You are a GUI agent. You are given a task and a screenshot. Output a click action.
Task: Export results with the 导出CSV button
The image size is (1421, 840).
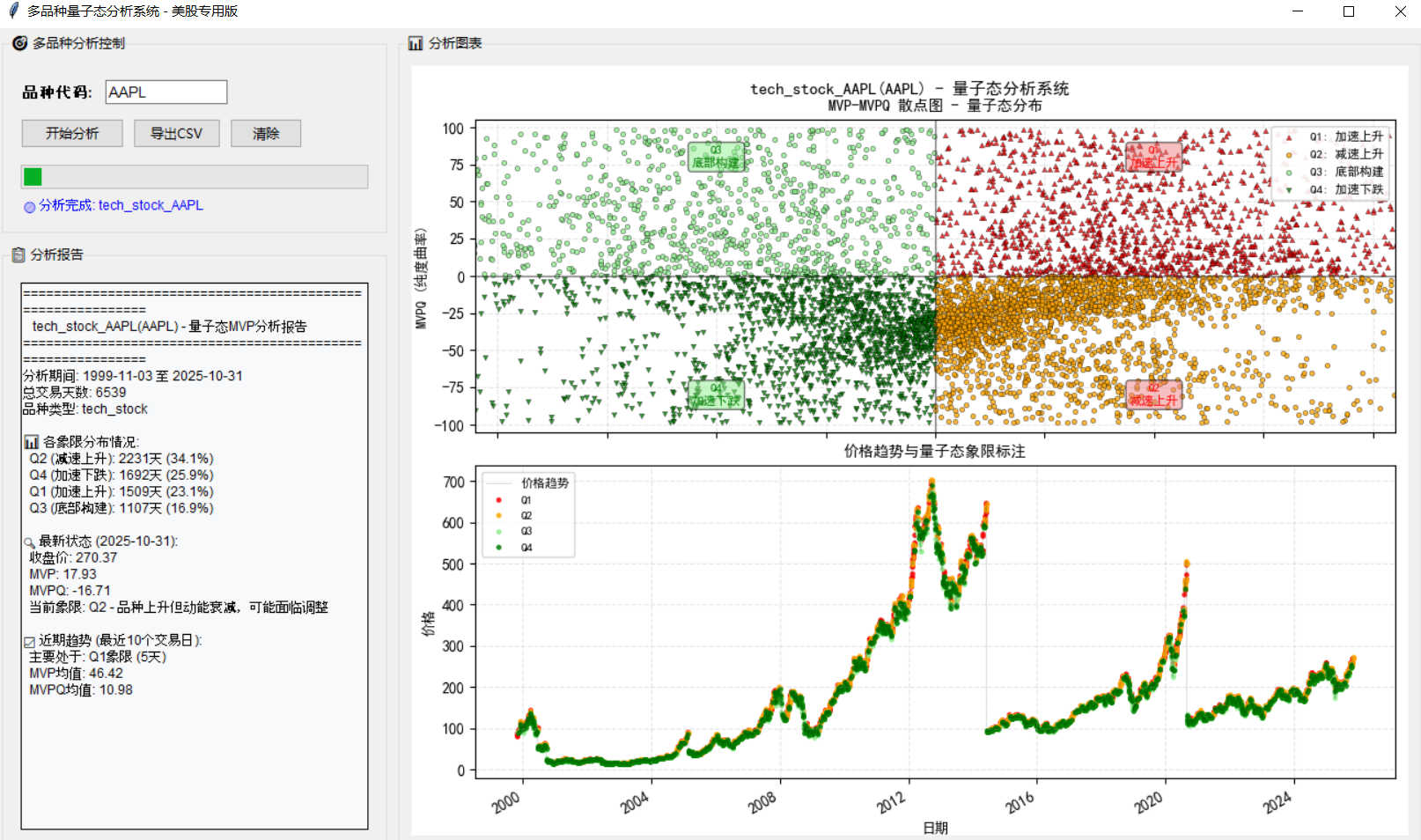(176, 133)
